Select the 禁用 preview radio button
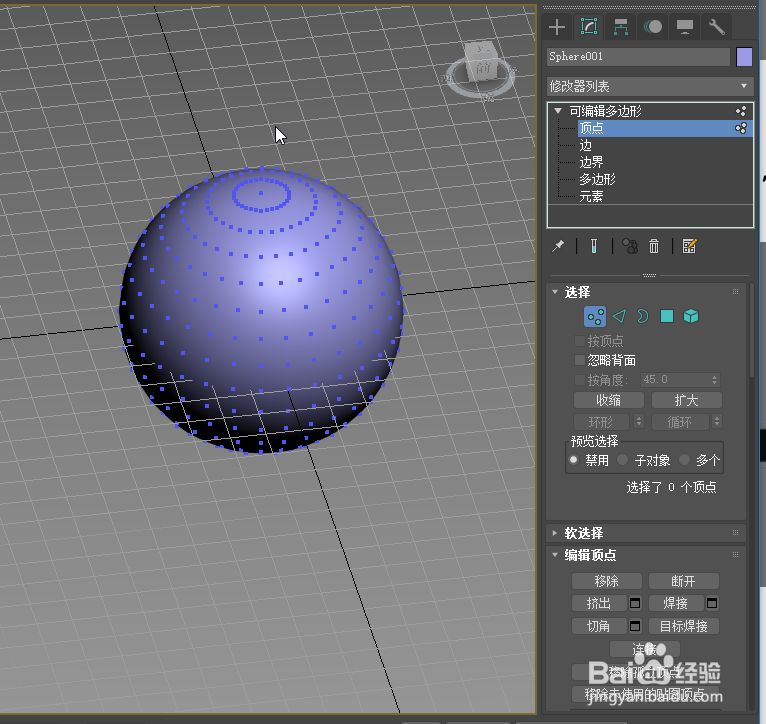This screenshot has width=766, height=724. (574, 460)
